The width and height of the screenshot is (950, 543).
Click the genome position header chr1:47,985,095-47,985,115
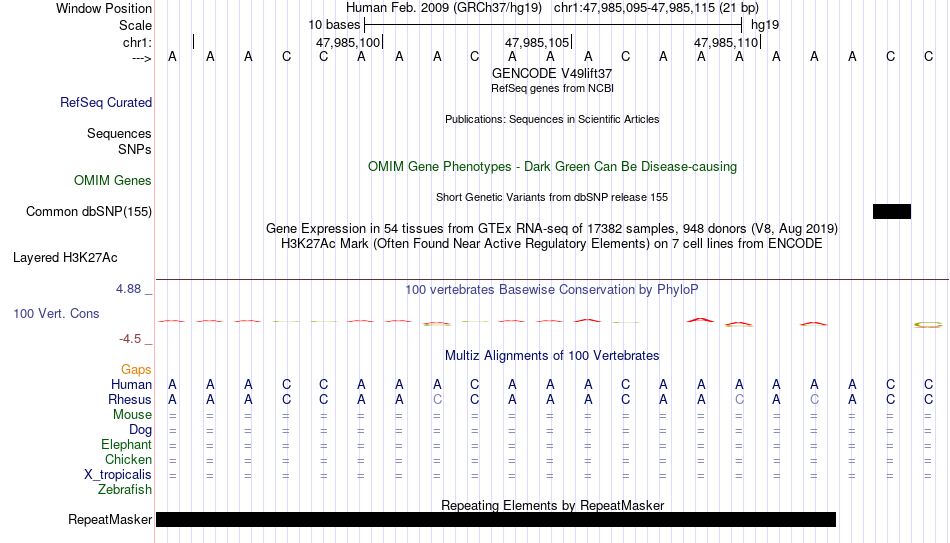point(656,8)
